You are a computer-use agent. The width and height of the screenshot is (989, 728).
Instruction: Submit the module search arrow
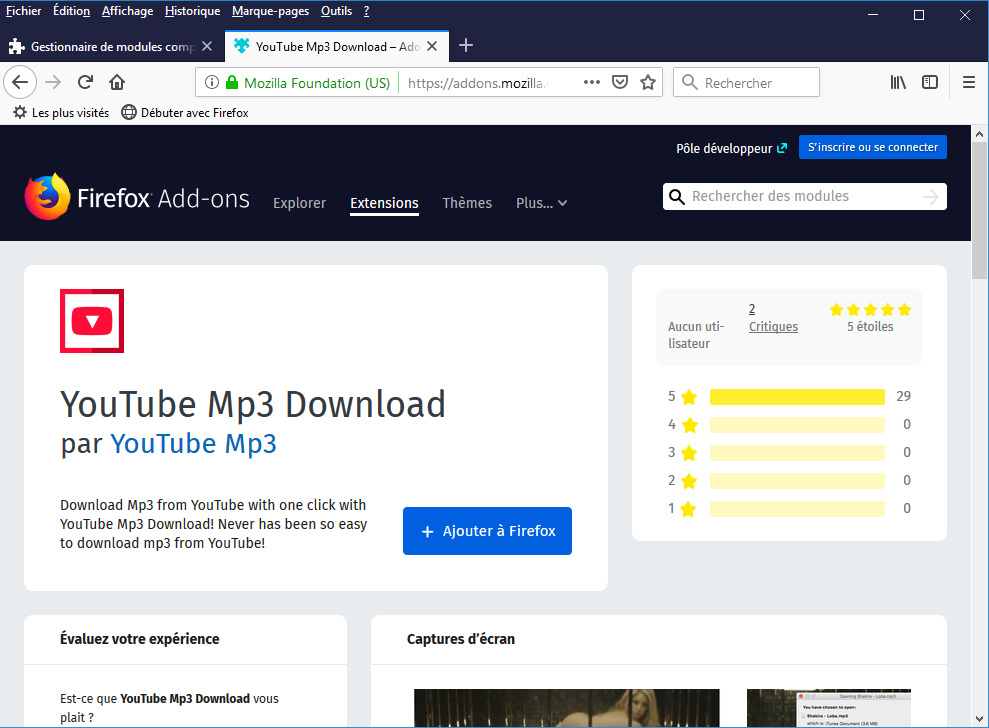click(x=931, y=197)
